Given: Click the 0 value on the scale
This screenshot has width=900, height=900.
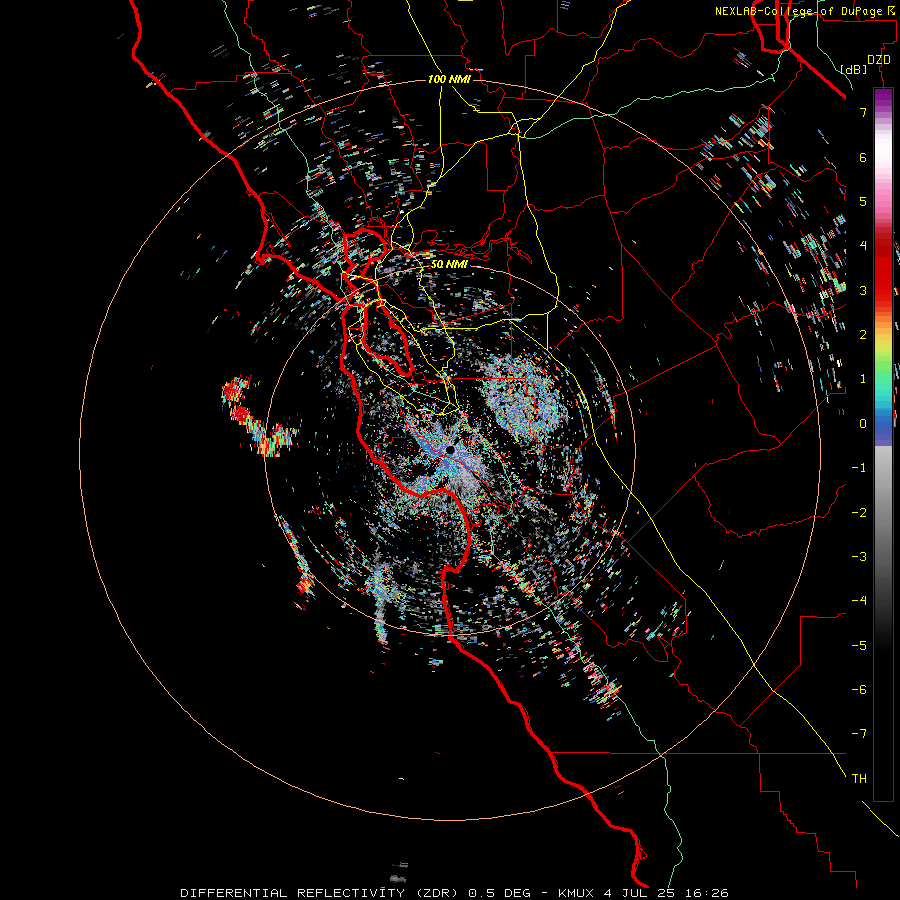Looking at the screenshot, I should [x=863, y=424].
